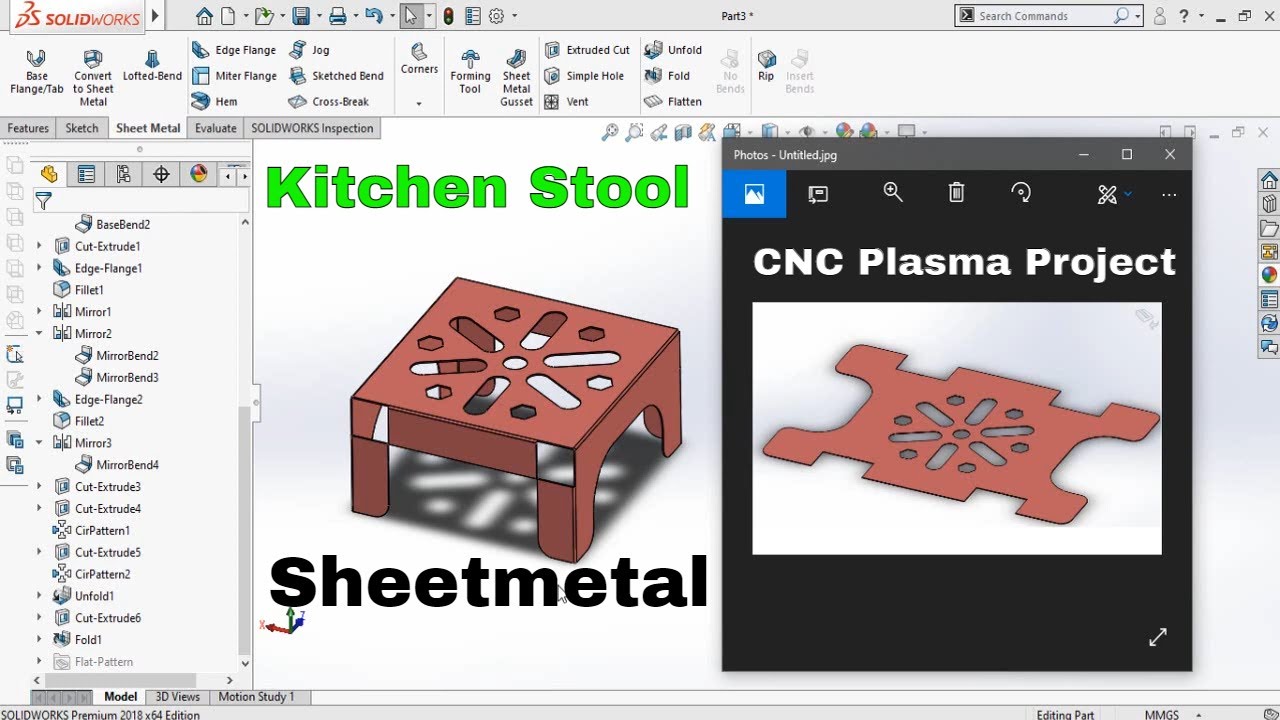Image resolution: width=1280 pixels, height=720 pixels.
Task: Select CirPattern1 in the feature tree
Action: point(92,531)
